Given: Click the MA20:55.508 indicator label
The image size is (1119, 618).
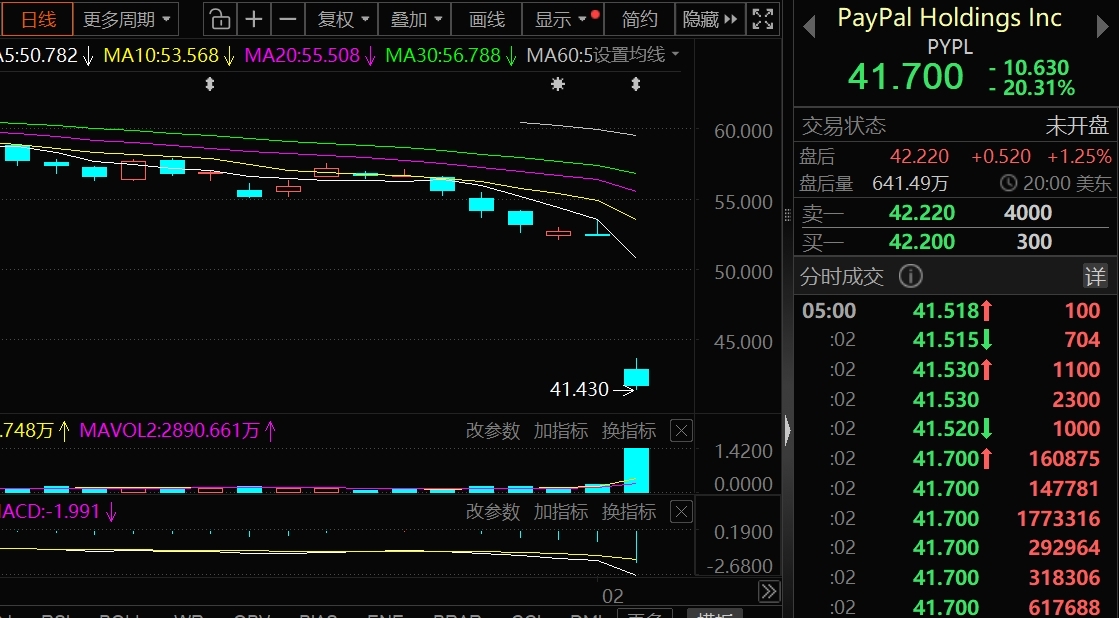Looking at the screenshot, I should click(310, 55).
